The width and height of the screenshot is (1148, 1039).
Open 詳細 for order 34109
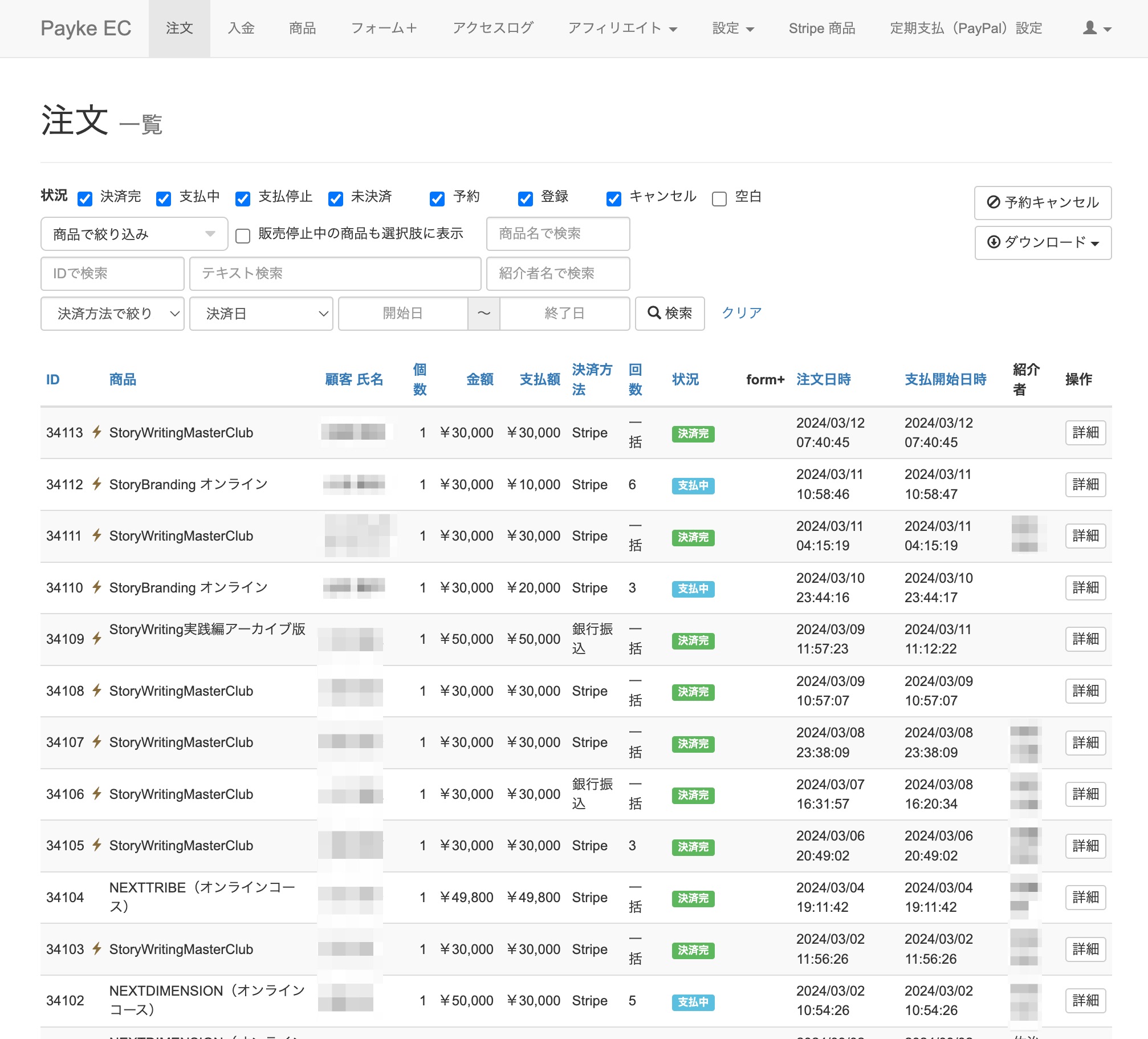(x=1085, y=639)
